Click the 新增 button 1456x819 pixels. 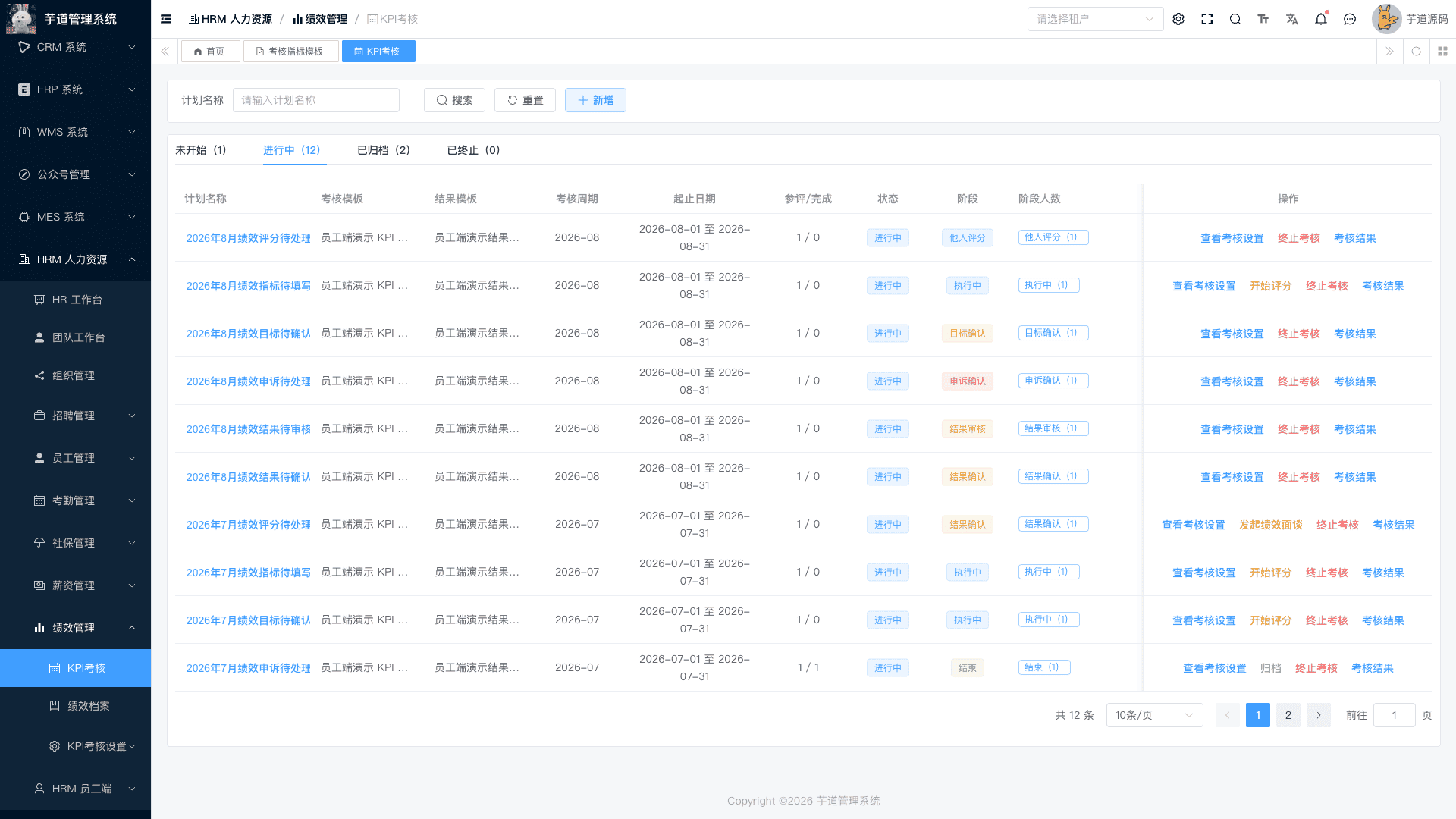595,100
